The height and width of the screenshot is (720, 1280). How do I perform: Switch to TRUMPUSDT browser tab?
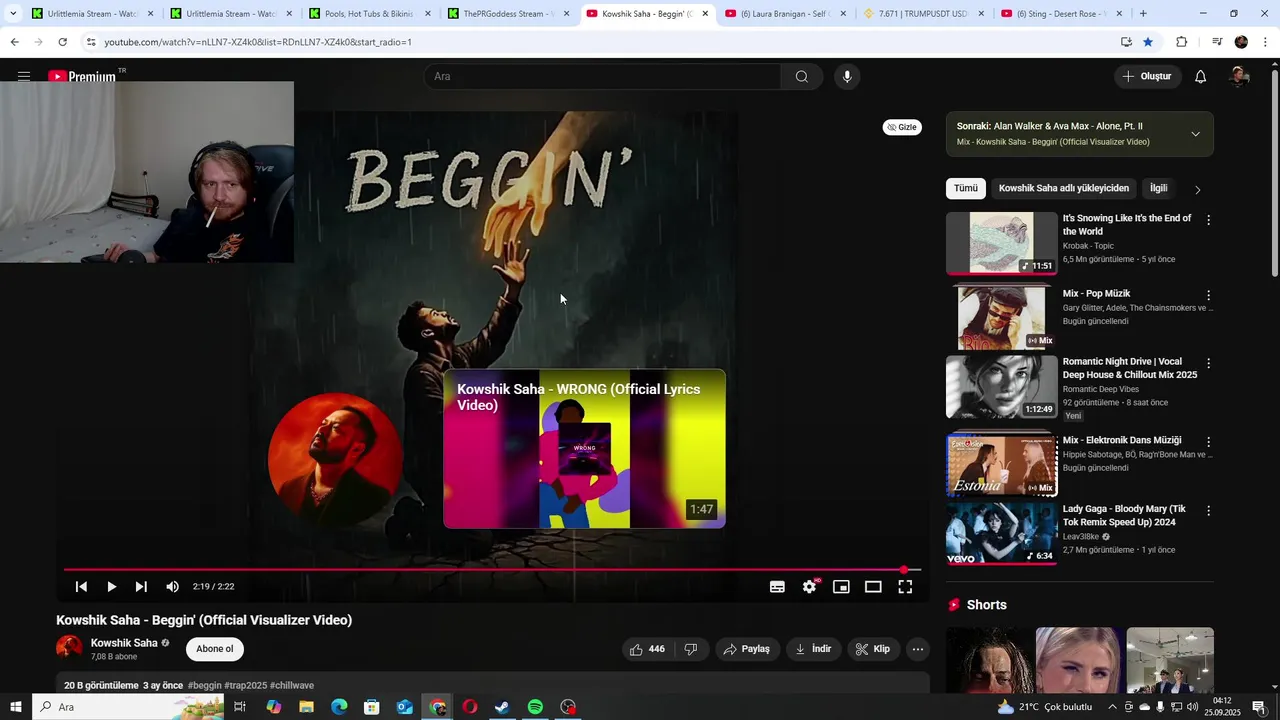[923, 14]
